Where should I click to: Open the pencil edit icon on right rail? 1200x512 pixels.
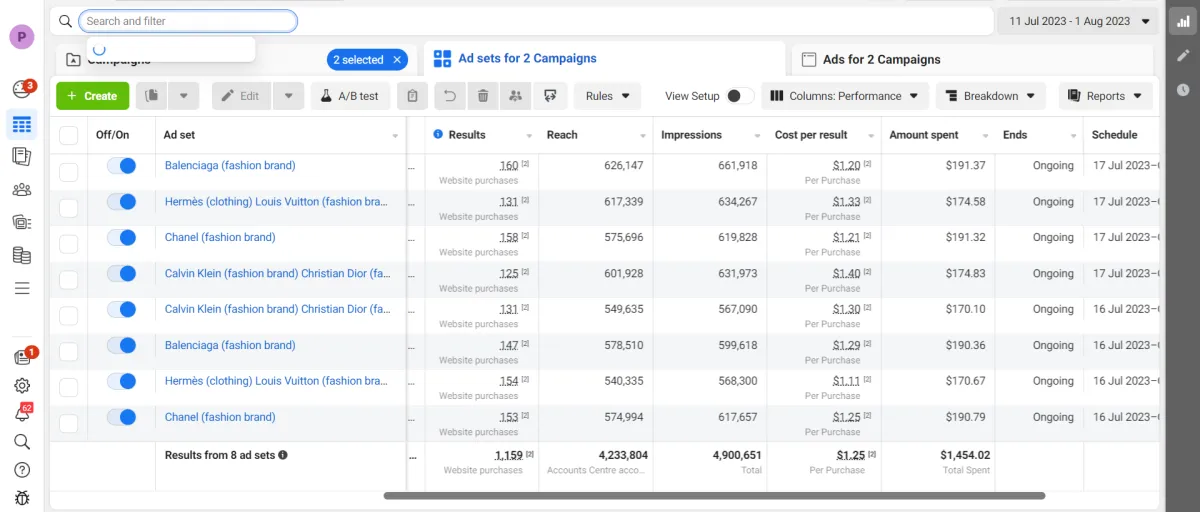point(1183,56)
